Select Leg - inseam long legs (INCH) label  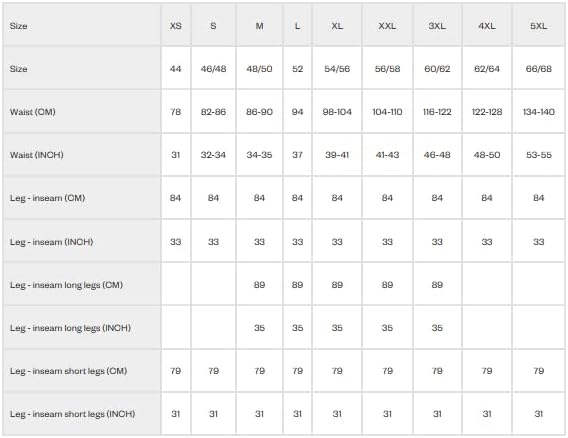pos(70,328)
